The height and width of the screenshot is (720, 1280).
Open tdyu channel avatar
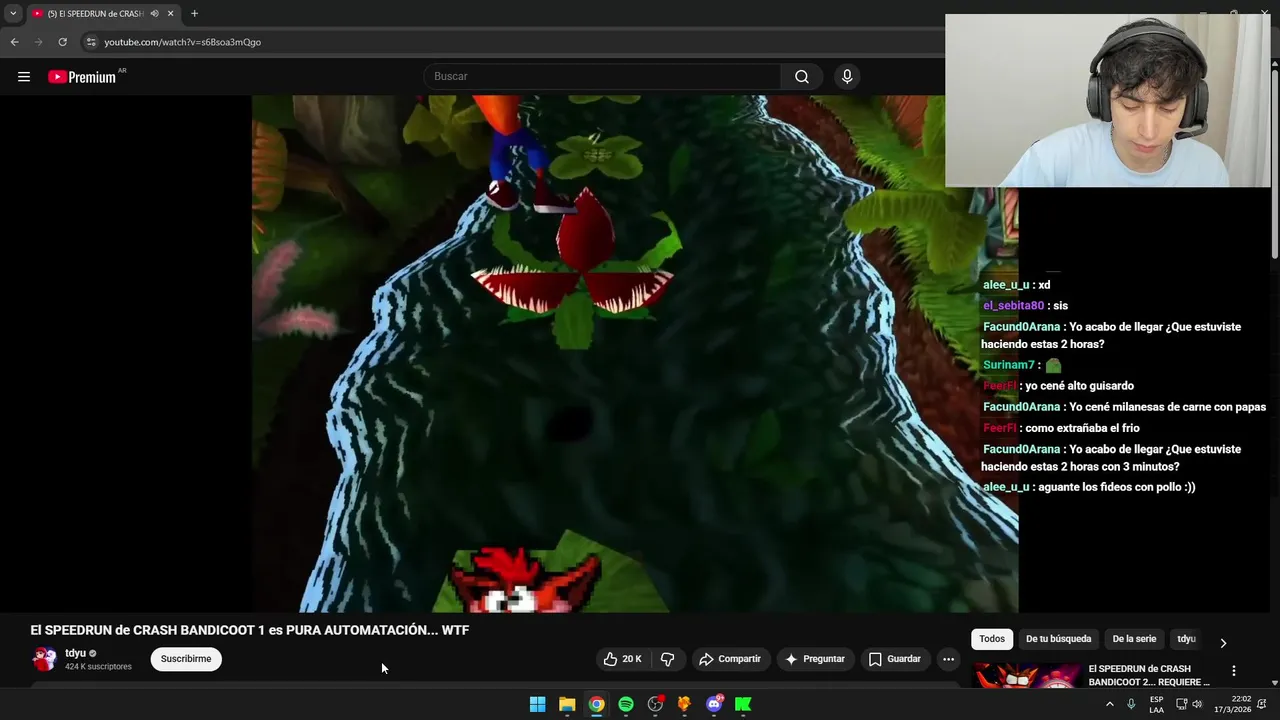pyautogui.click(x=44, y=659)
